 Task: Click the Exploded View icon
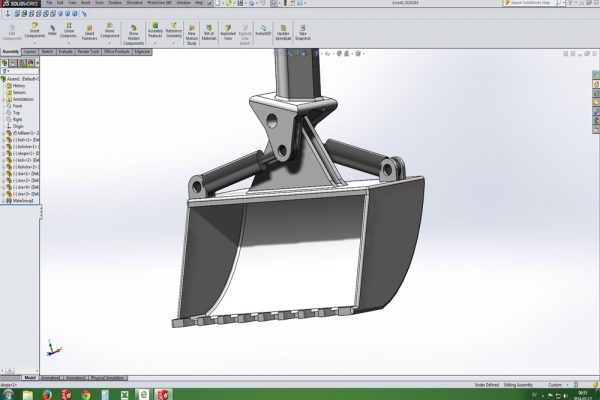228,32
